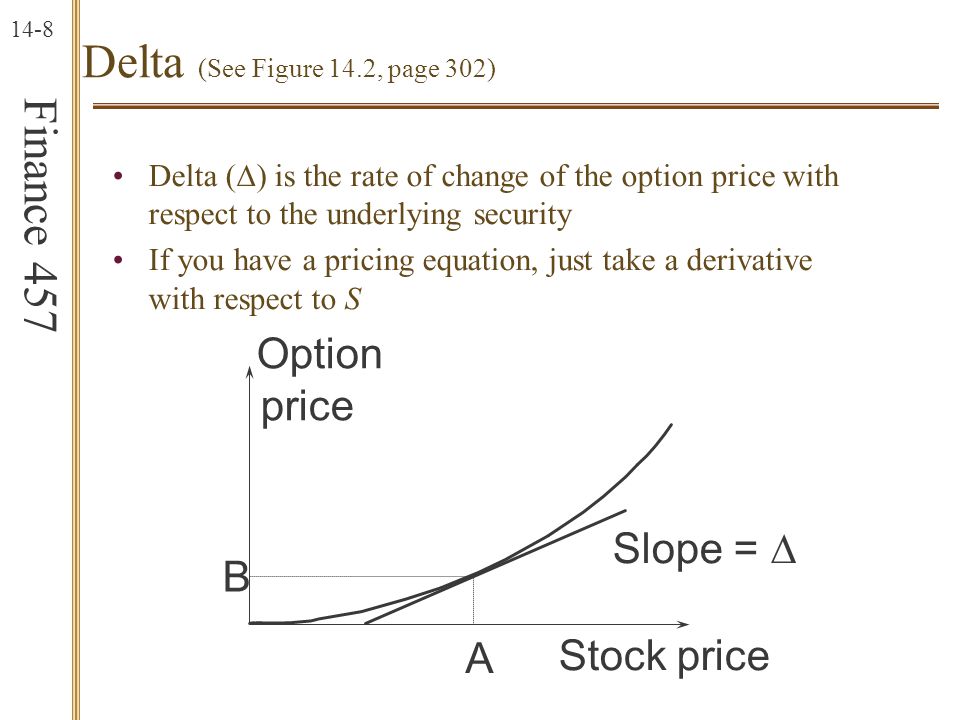This screenshot has width=960, height=720.
Task: Click the tangent point on the curve
Action: (473, 576)
